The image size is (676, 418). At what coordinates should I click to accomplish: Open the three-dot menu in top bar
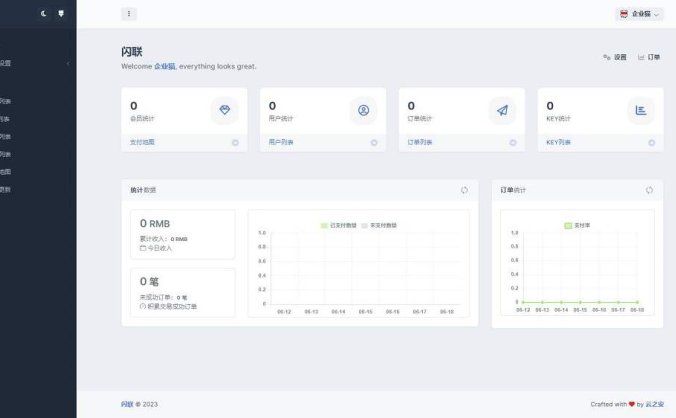pos(129,14)
